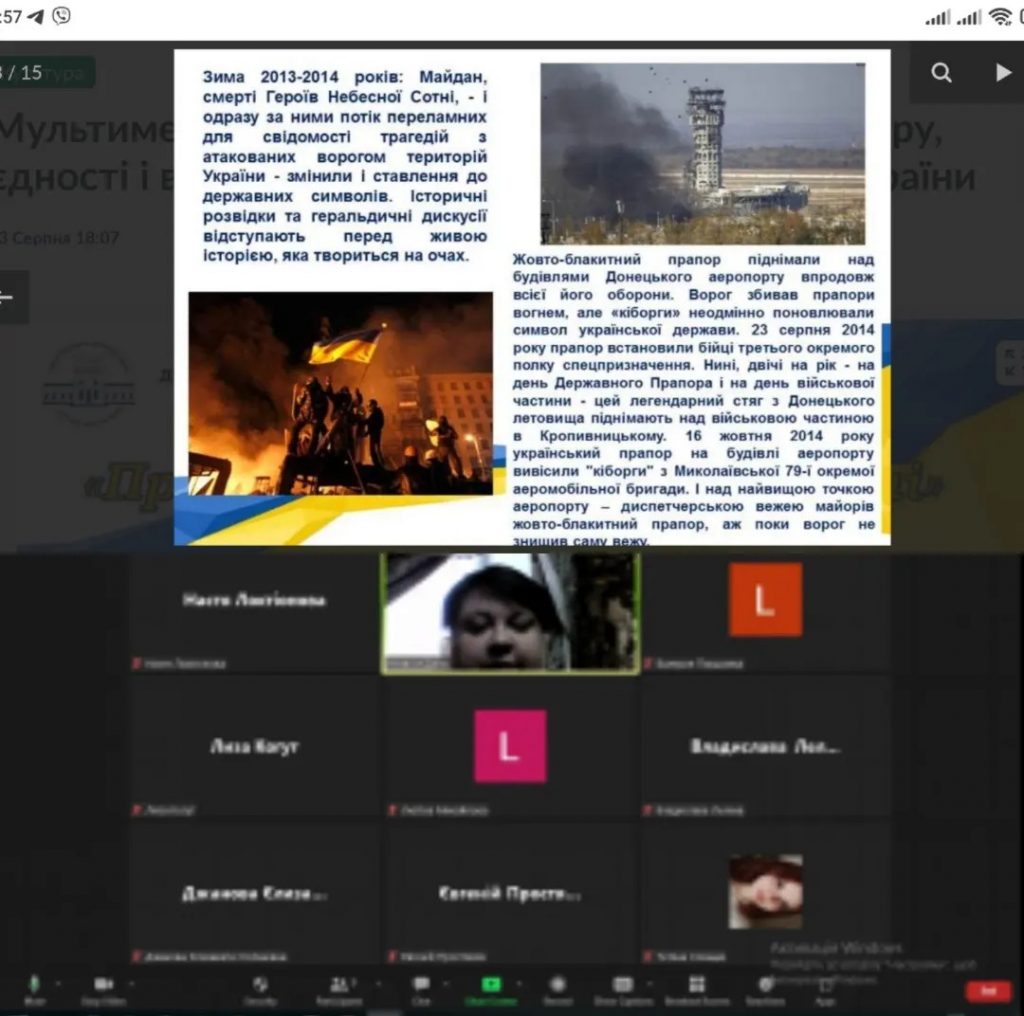
Task: Open the Zoom Apps panel
Action: coord(825,986)
